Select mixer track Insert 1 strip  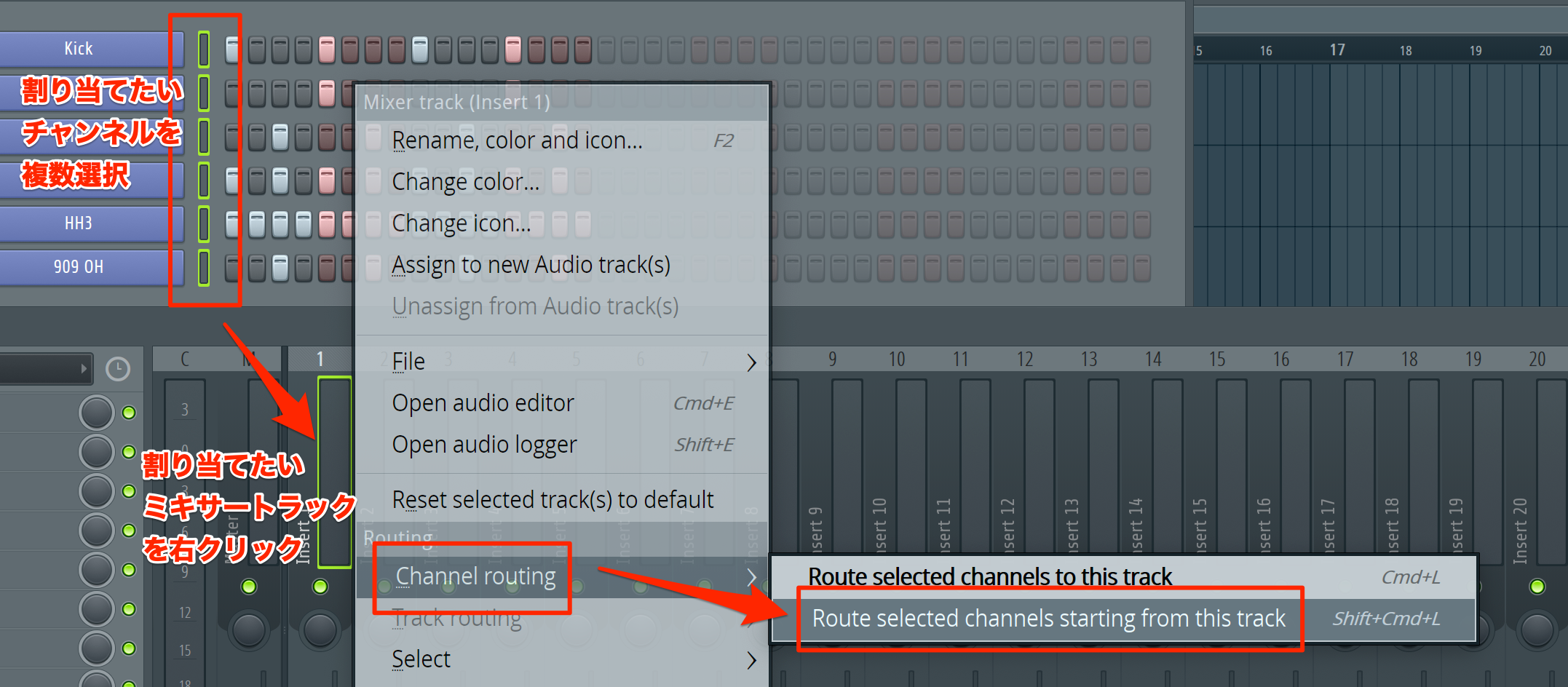pyautogui.click(x=334, y=472)
